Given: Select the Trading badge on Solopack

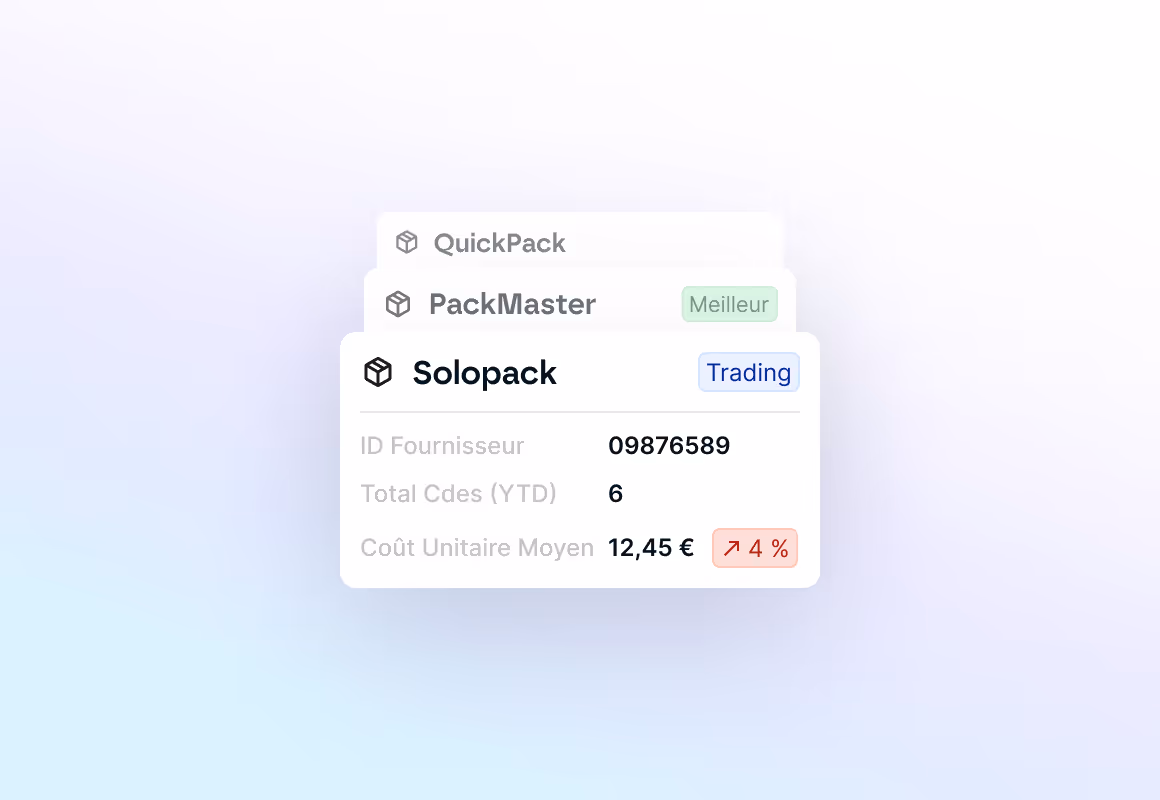Looking at the screenshot, I should [749, 372].
